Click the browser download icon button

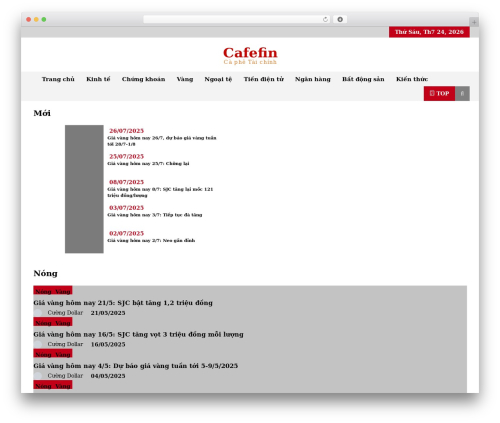point(340,20)
